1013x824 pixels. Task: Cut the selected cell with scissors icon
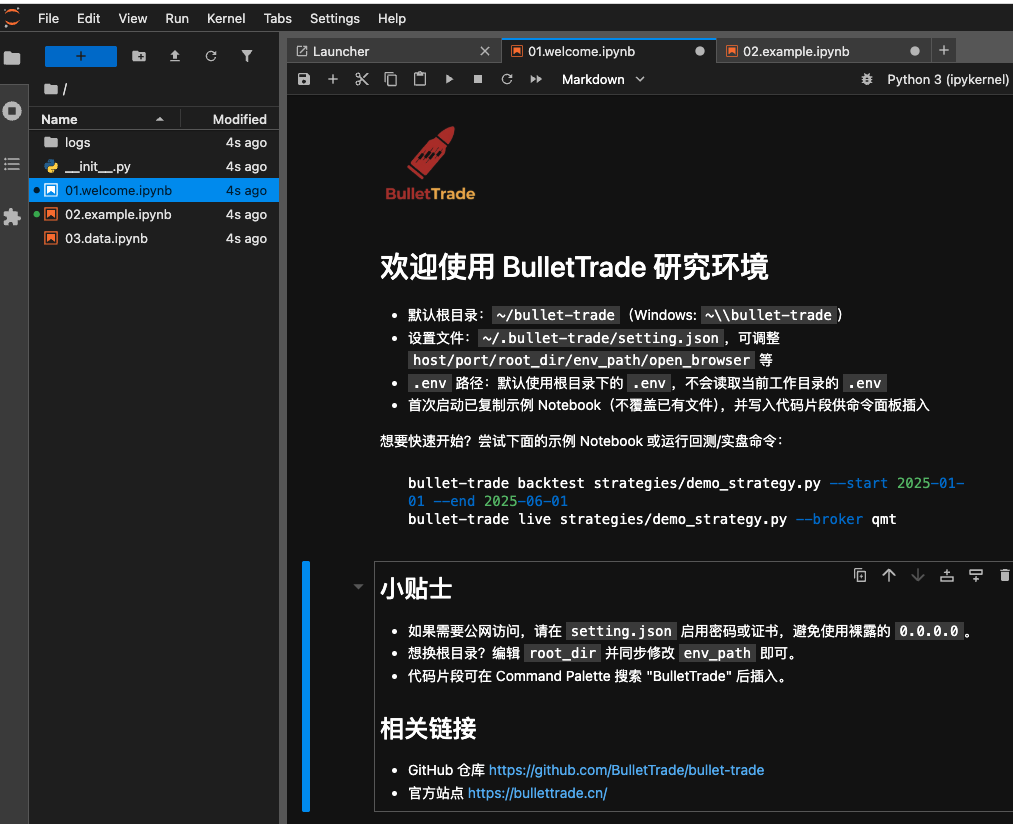pyautogui.click(x=362, y=79)
